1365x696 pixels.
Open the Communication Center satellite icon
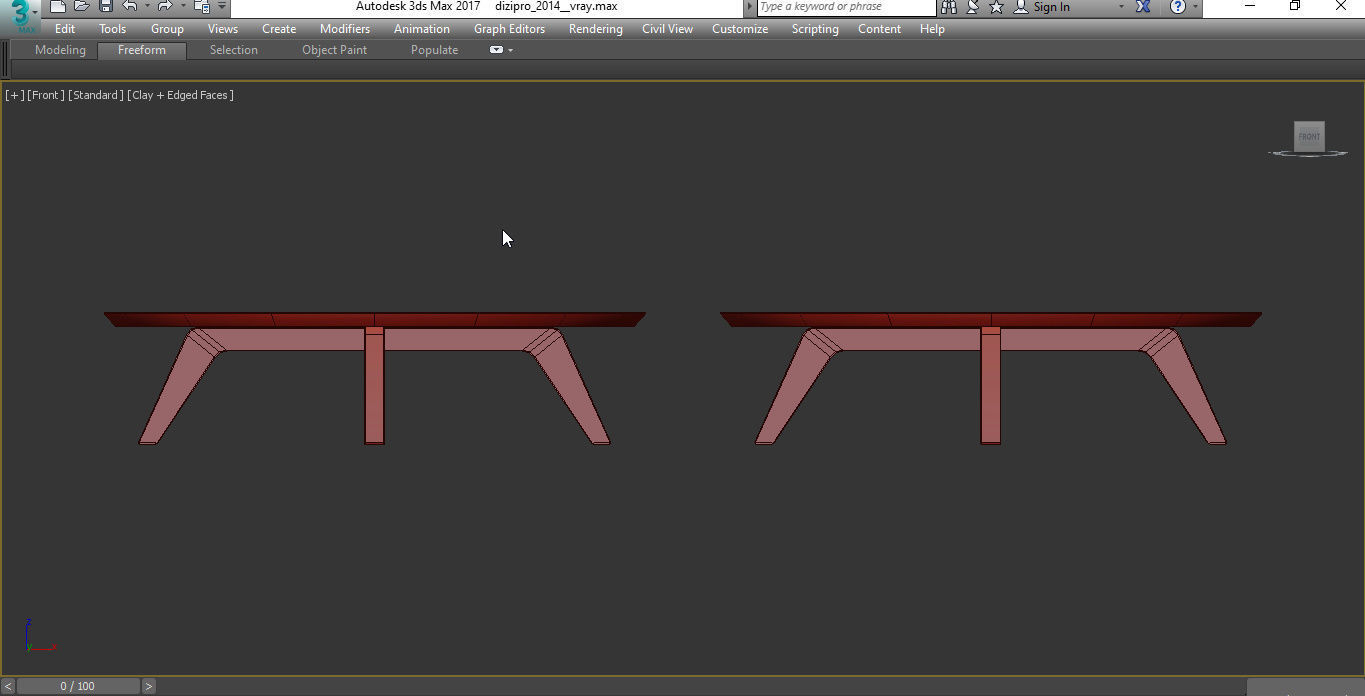[x=972, y=7]
